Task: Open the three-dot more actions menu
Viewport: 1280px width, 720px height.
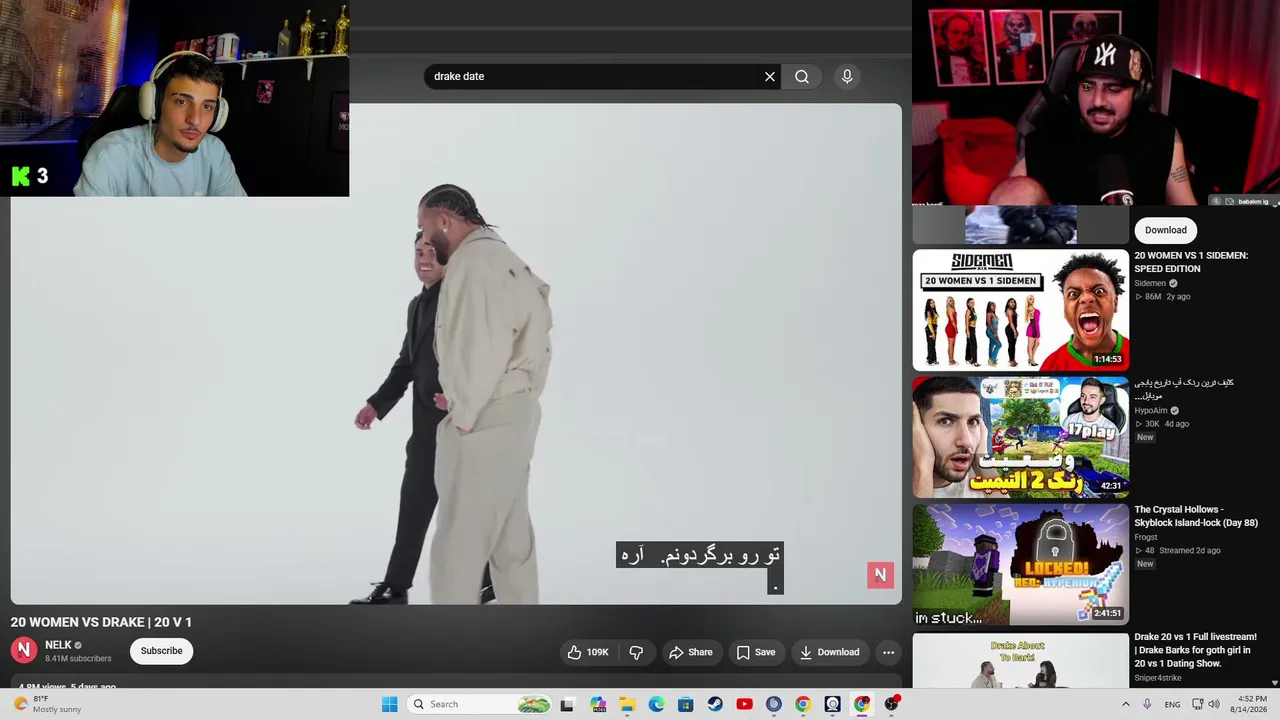Action: pyautogui.click(x=888, y=652)
